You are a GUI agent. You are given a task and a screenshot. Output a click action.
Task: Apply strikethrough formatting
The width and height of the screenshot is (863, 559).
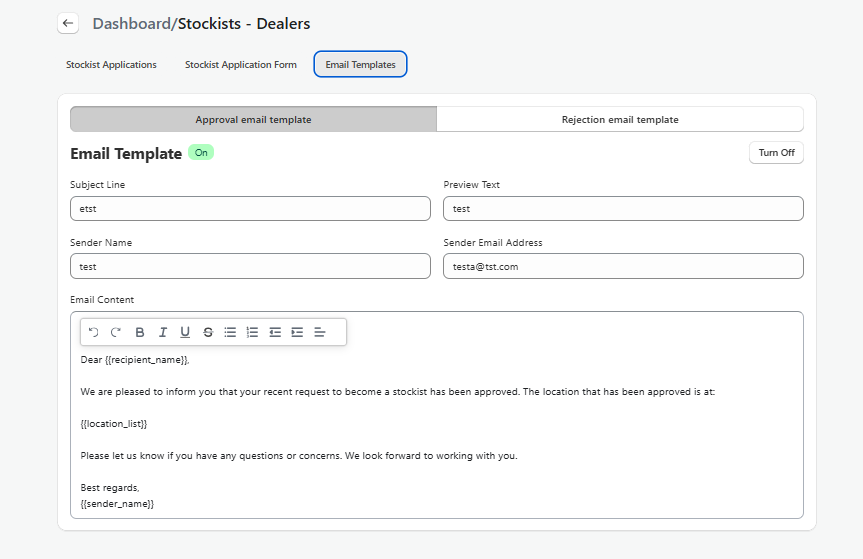[x=208, y=332]
